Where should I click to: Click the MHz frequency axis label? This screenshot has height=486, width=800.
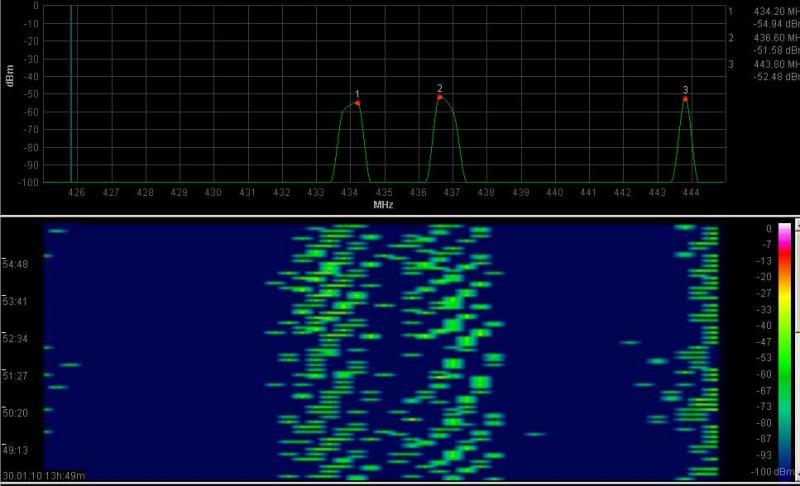(382, 204)
